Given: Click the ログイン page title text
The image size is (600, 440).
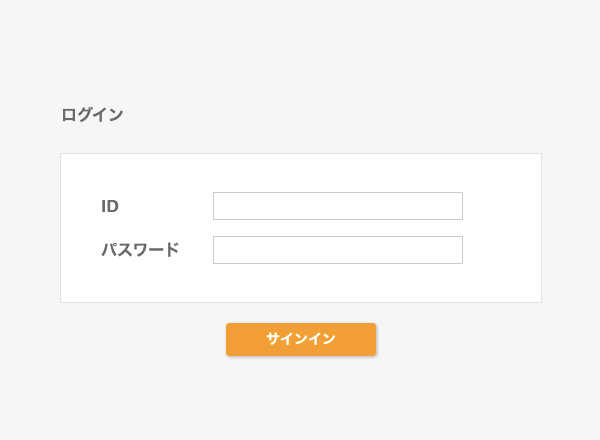Looking at the screenshot, I should 92,115.
